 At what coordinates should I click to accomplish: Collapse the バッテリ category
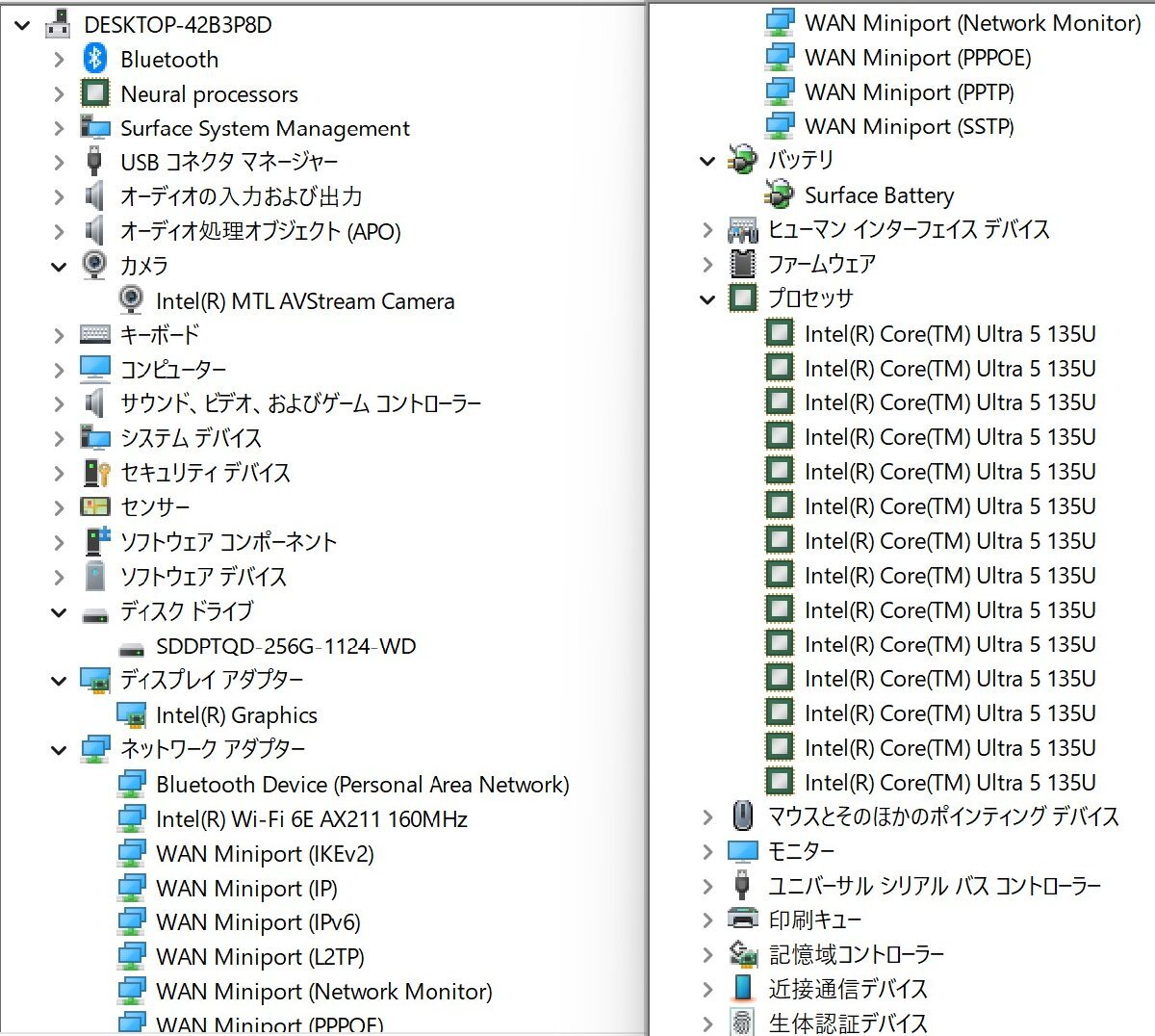point(707,161)
